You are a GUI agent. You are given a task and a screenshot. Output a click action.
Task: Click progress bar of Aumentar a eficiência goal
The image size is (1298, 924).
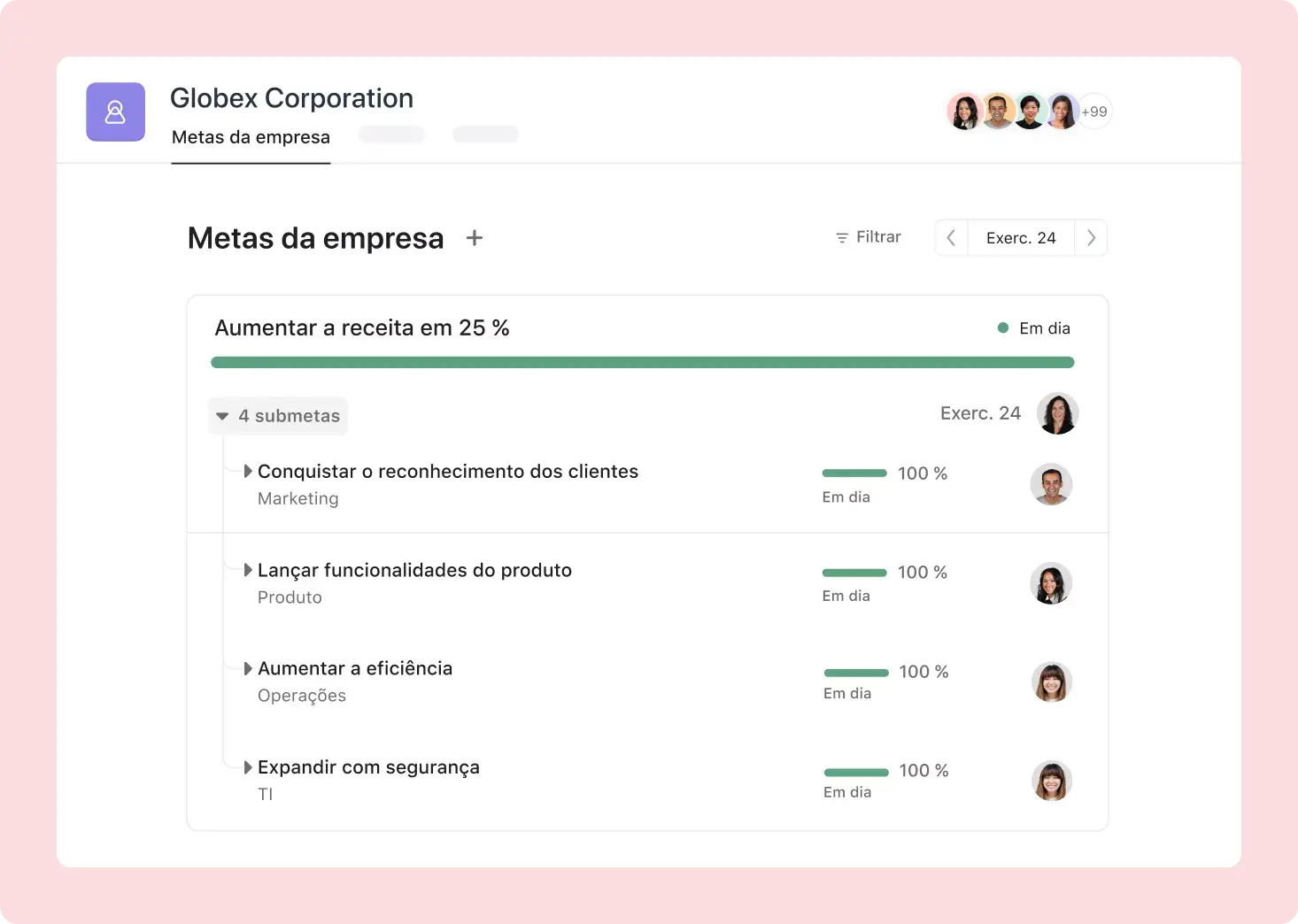[856, 673]
